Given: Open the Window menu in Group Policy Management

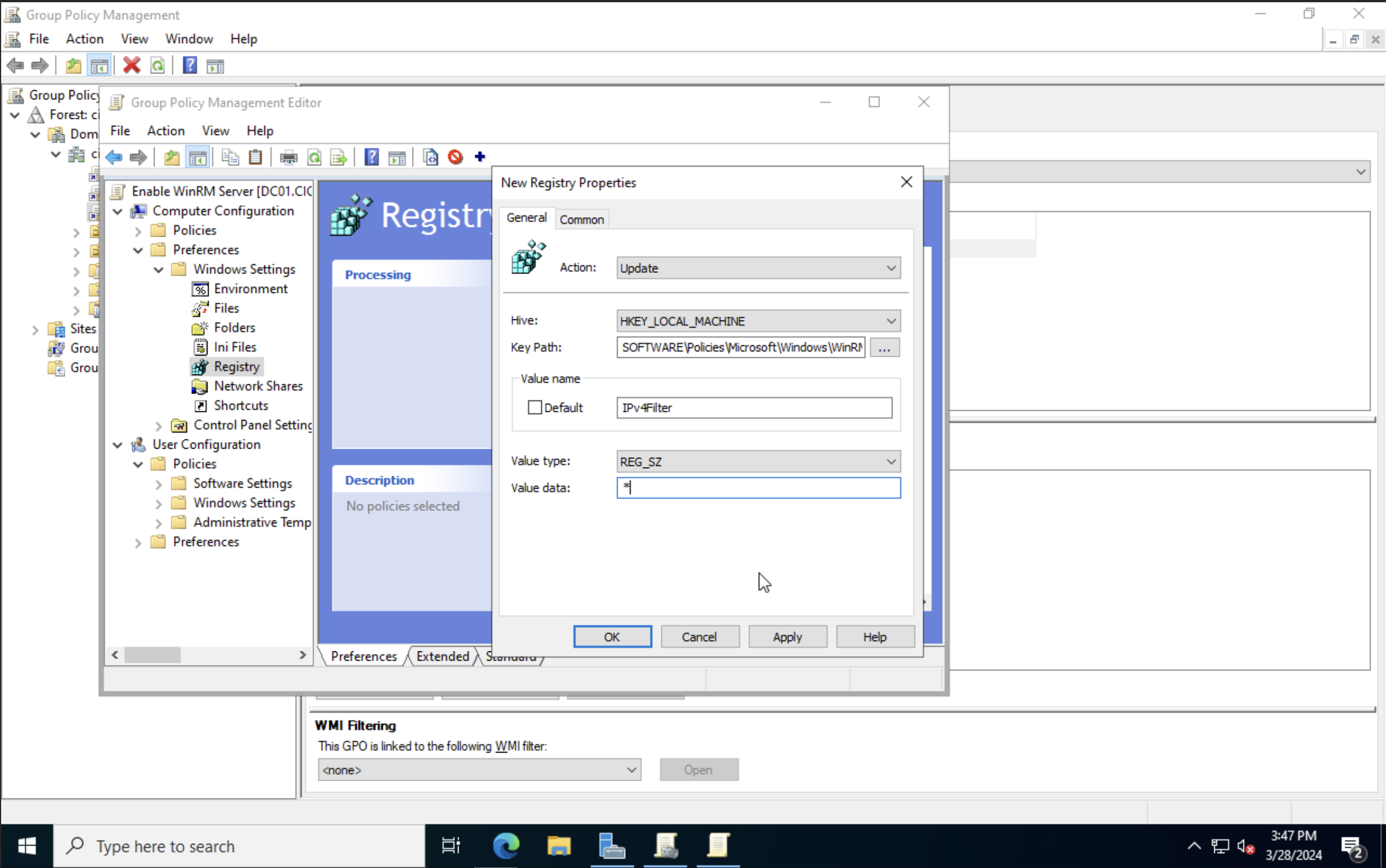Looking at the screenshot, I should click(189, 38).
